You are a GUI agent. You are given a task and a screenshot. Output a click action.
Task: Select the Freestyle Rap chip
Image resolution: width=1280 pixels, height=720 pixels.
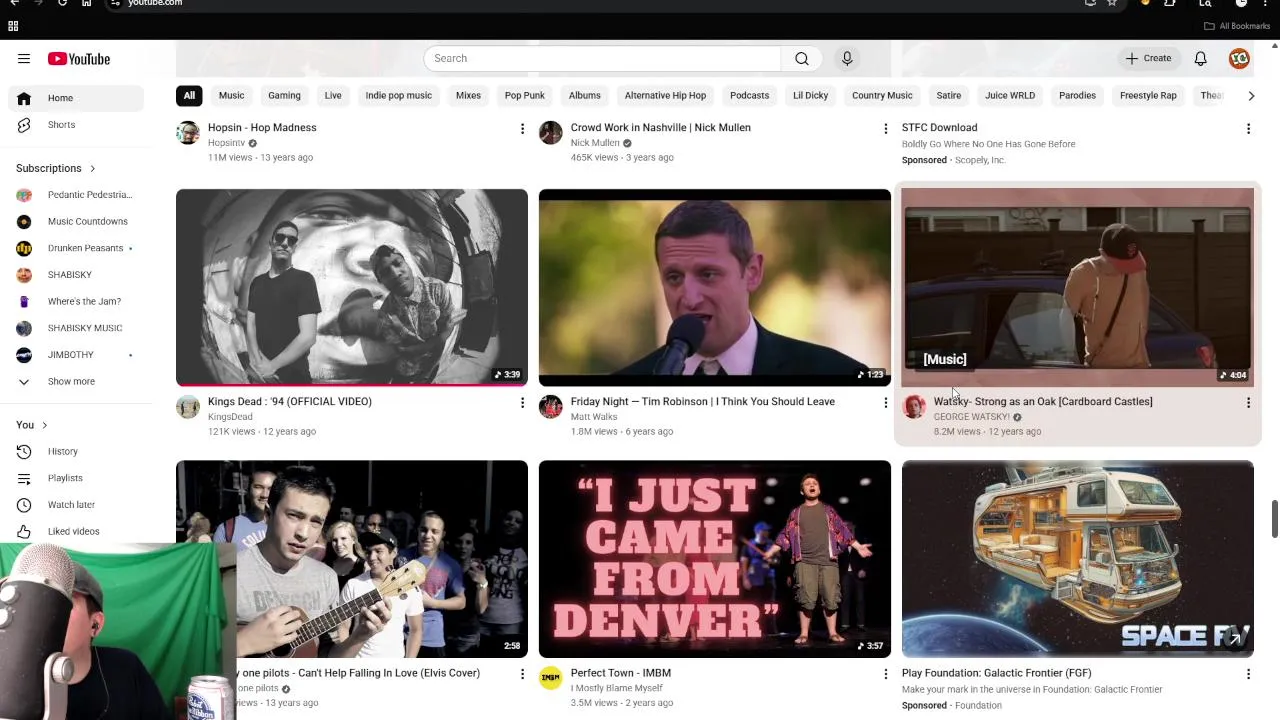coord(1148,95)
